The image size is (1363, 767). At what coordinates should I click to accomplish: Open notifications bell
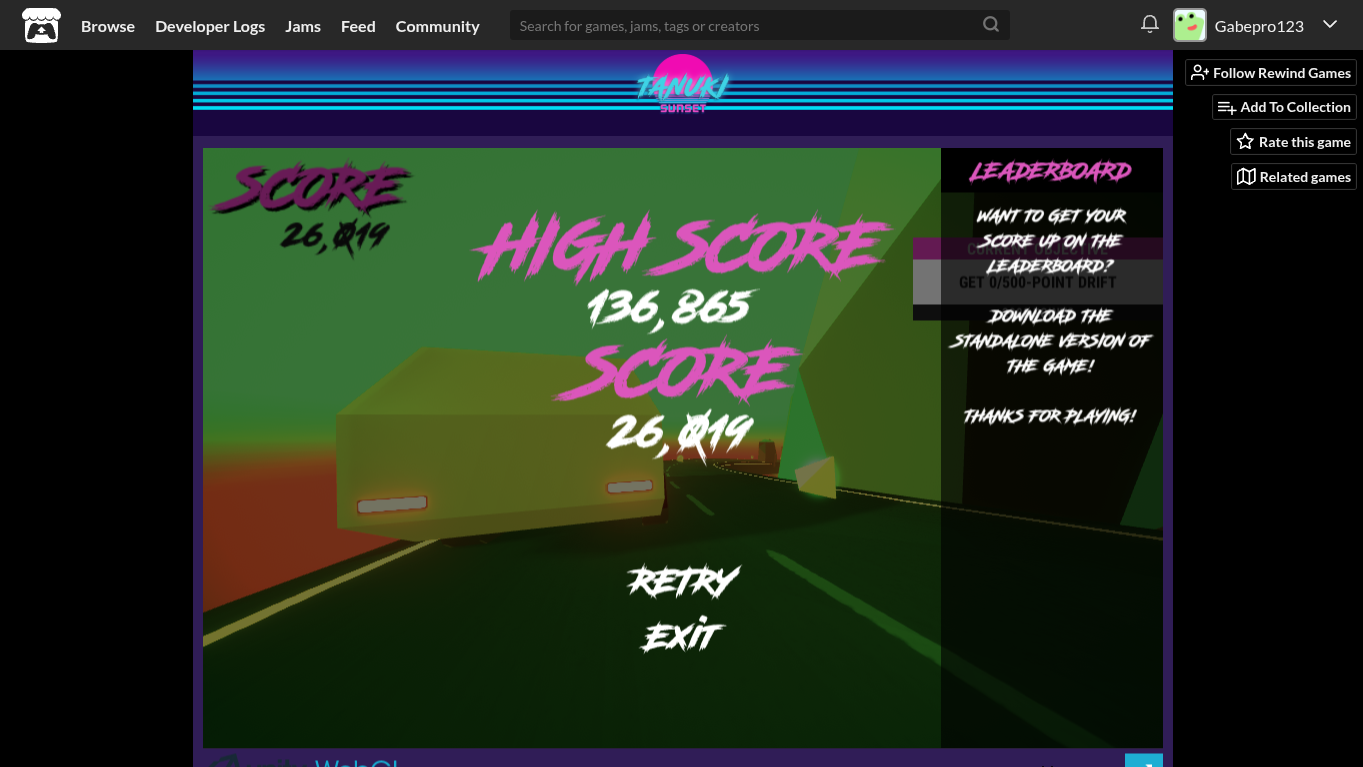[1150, 24]
